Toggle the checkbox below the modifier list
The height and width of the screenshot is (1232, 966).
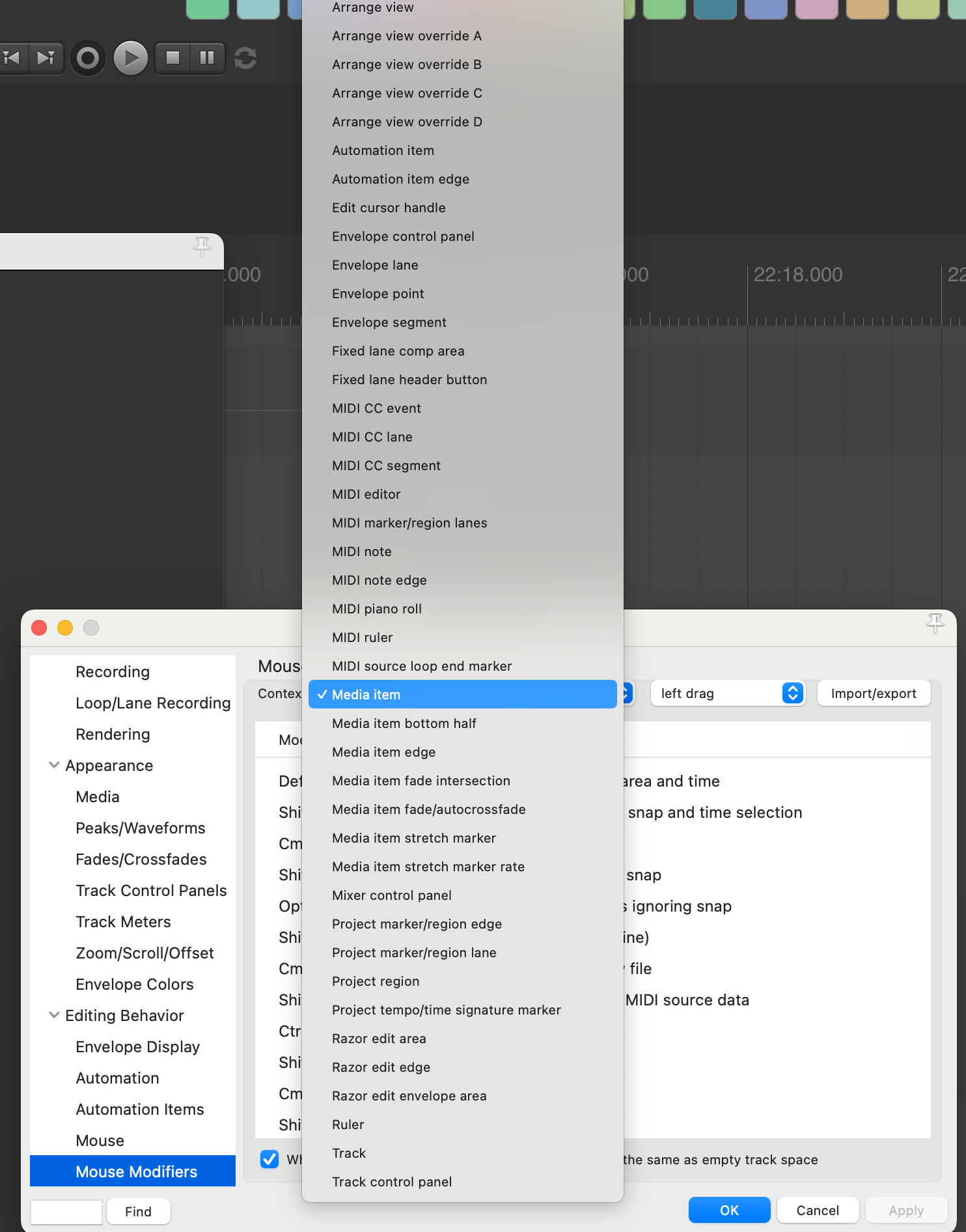click(269, 1159)
